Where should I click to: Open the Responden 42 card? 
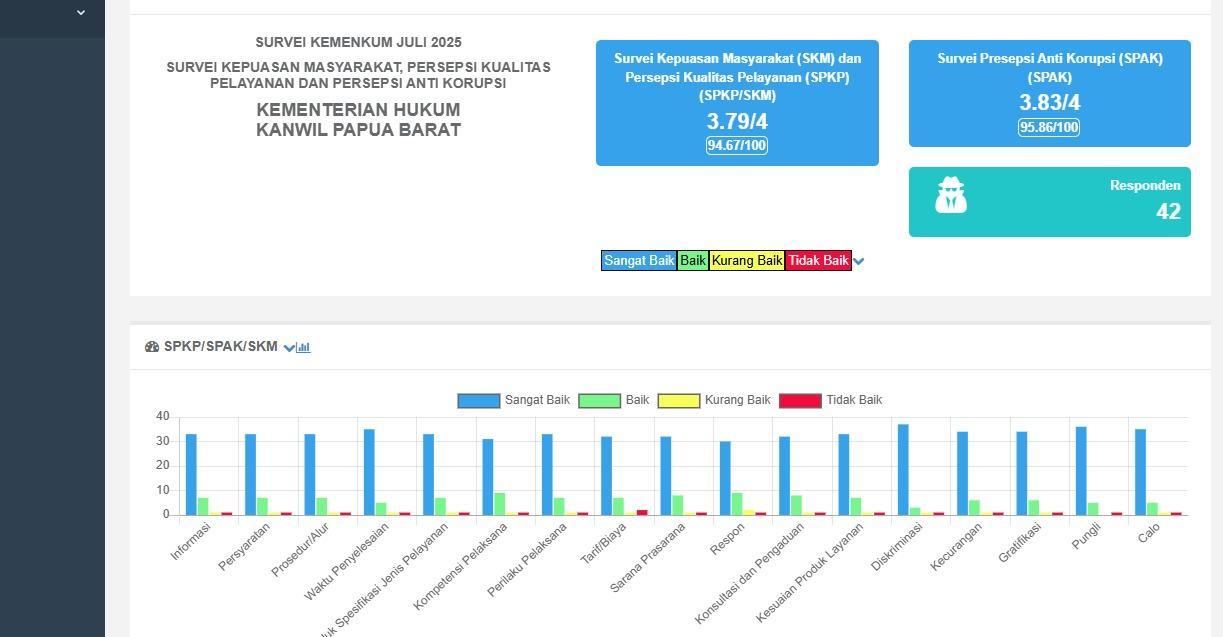tap(1050, 202)
